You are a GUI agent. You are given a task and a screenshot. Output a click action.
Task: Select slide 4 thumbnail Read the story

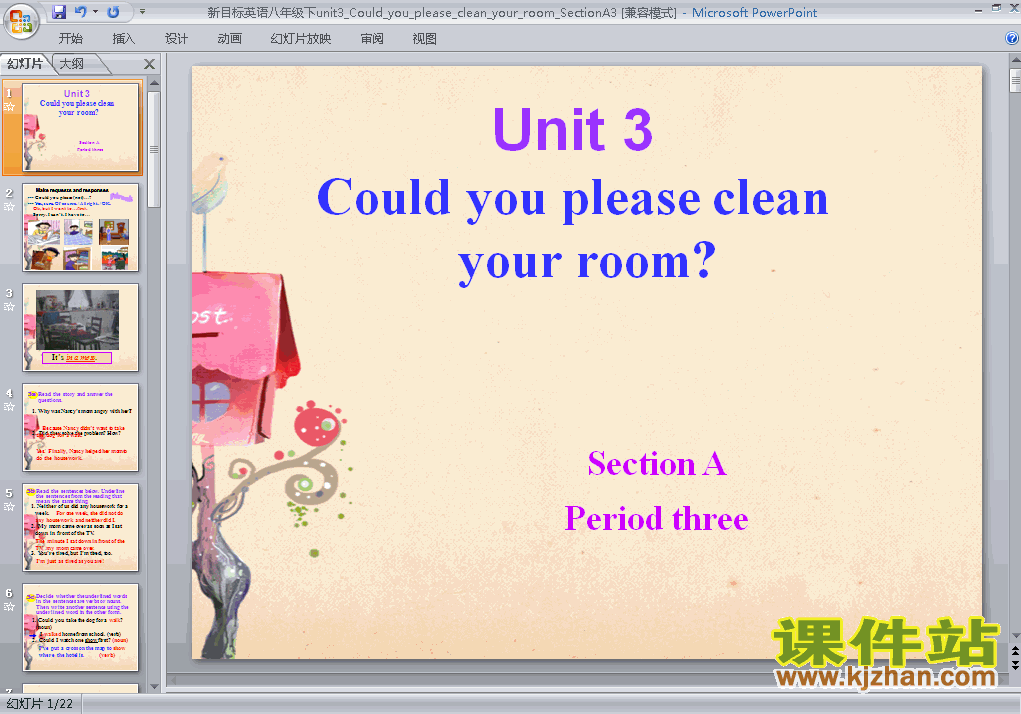click(81, 427)
